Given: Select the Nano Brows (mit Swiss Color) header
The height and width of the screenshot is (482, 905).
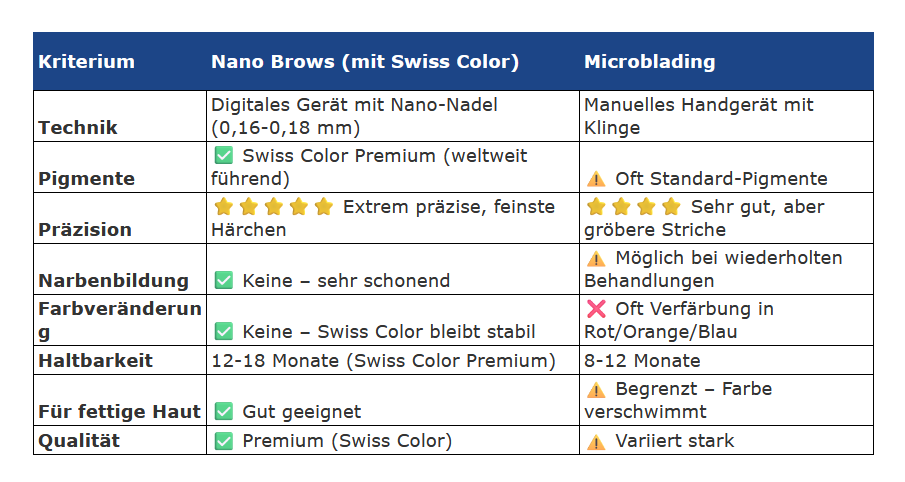Looking at the screenshot, I should coord(365,62).
